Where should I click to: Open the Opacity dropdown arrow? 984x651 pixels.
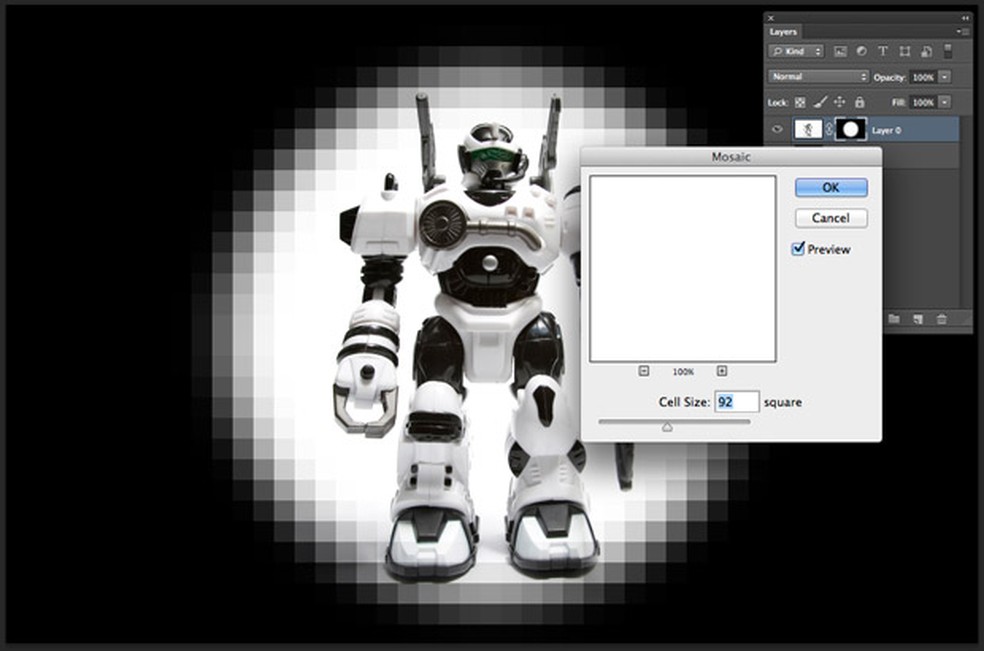click(x=944, y=77)
